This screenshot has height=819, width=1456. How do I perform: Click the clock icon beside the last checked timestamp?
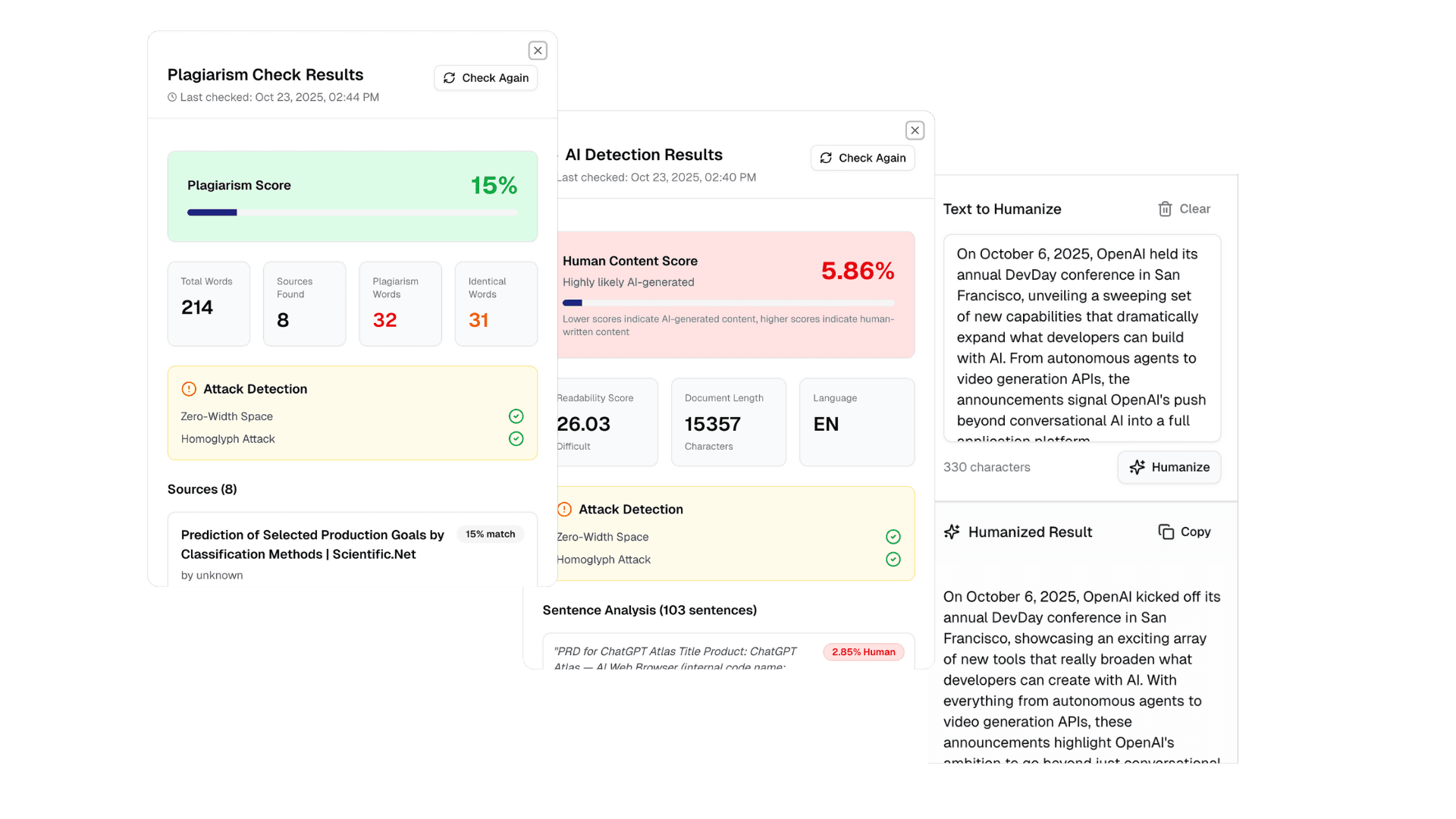[172, 97]
